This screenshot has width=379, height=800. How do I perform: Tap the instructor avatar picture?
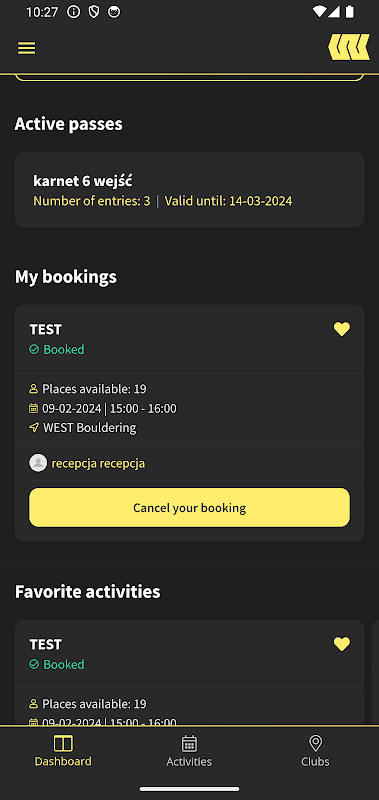coord(38,463)
